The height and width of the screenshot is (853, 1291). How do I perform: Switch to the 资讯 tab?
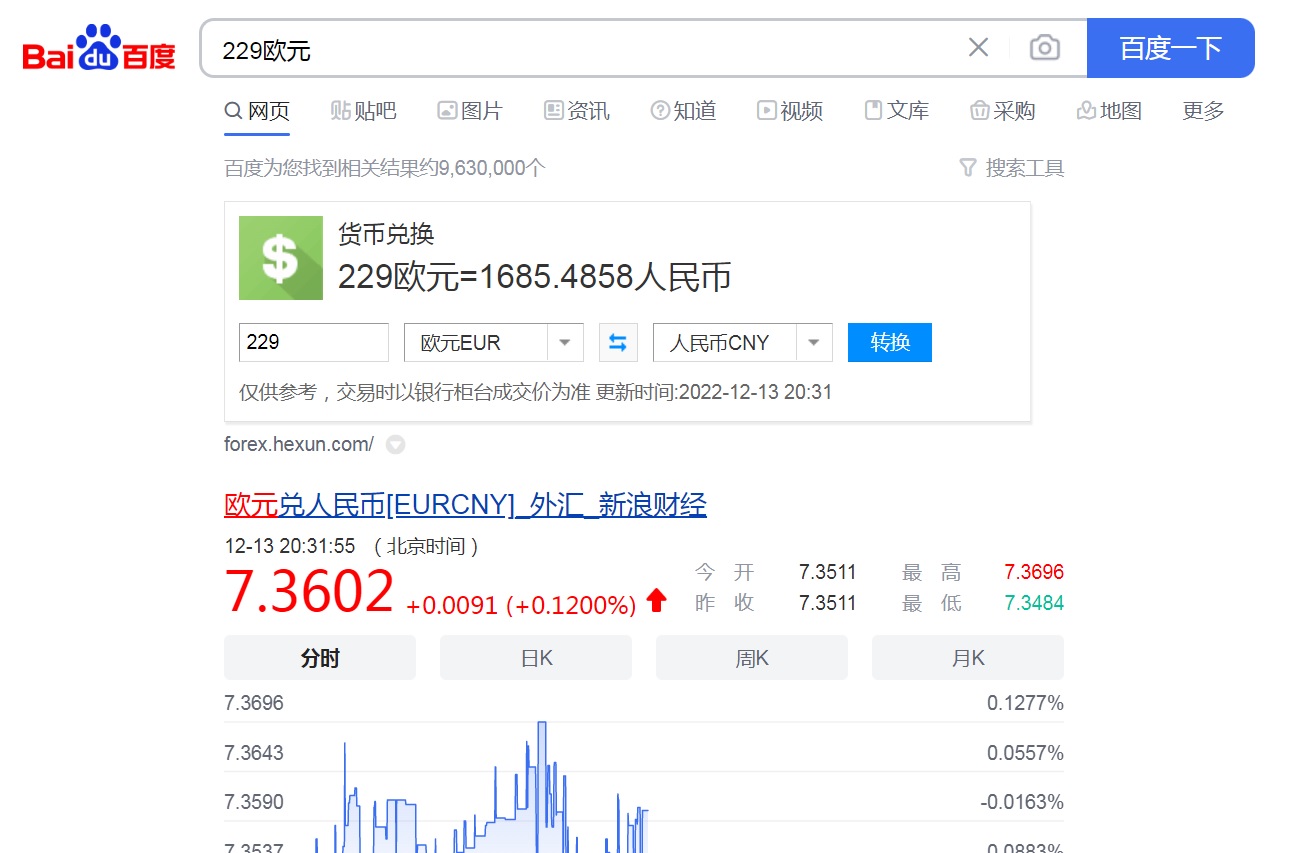(x=577, y=111)
